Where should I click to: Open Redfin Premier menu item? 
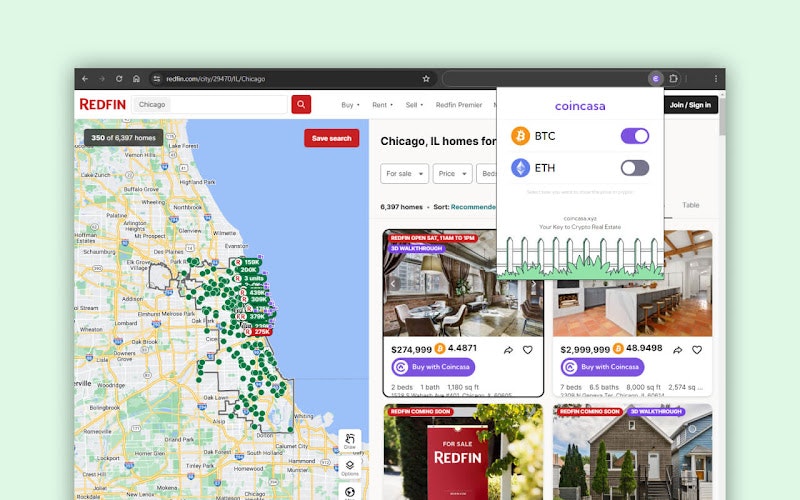point(459,105)
